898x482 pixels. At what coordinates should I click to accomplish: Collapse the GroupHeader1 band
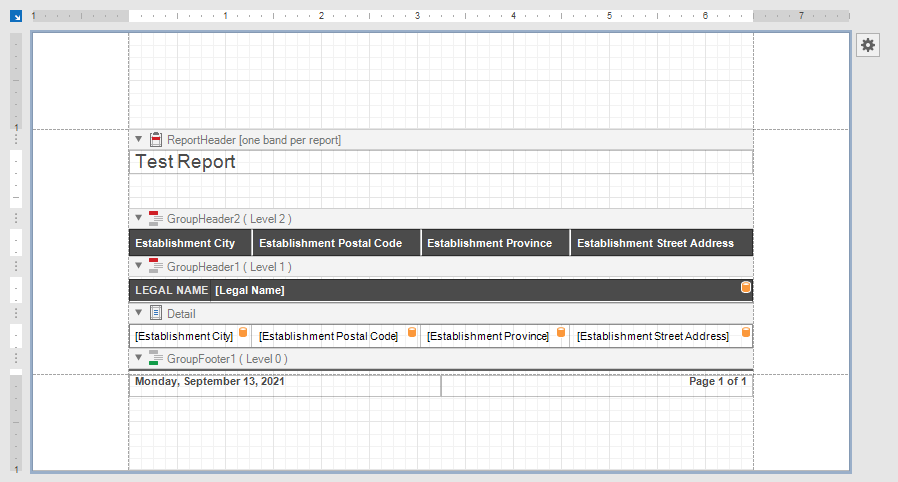(x=139, y=266)
